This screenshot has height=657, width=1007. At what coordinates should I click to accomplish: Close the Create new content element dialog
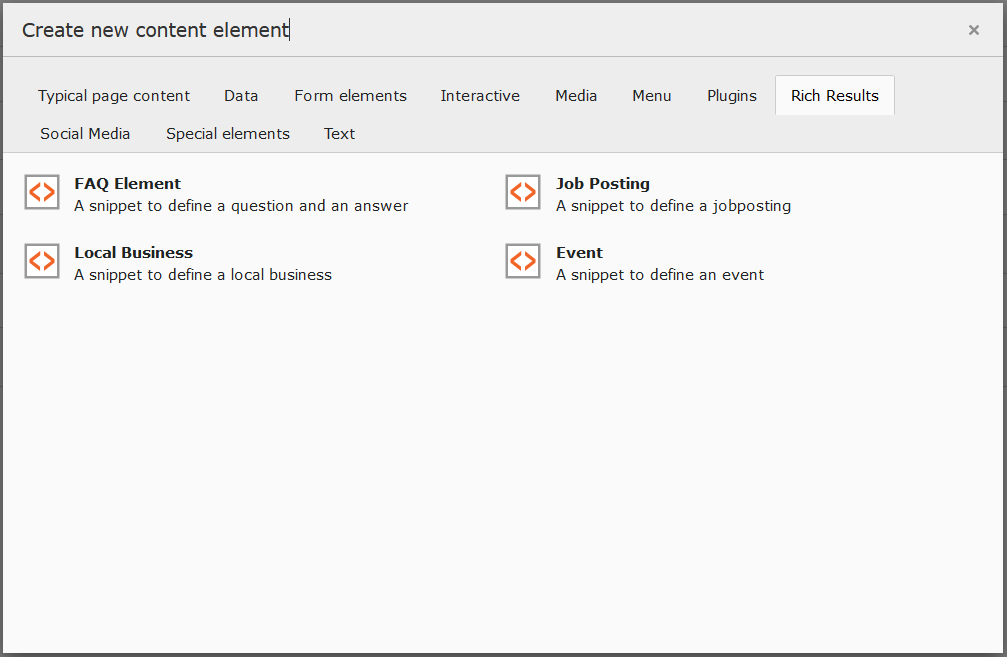(x=973, y=30)
